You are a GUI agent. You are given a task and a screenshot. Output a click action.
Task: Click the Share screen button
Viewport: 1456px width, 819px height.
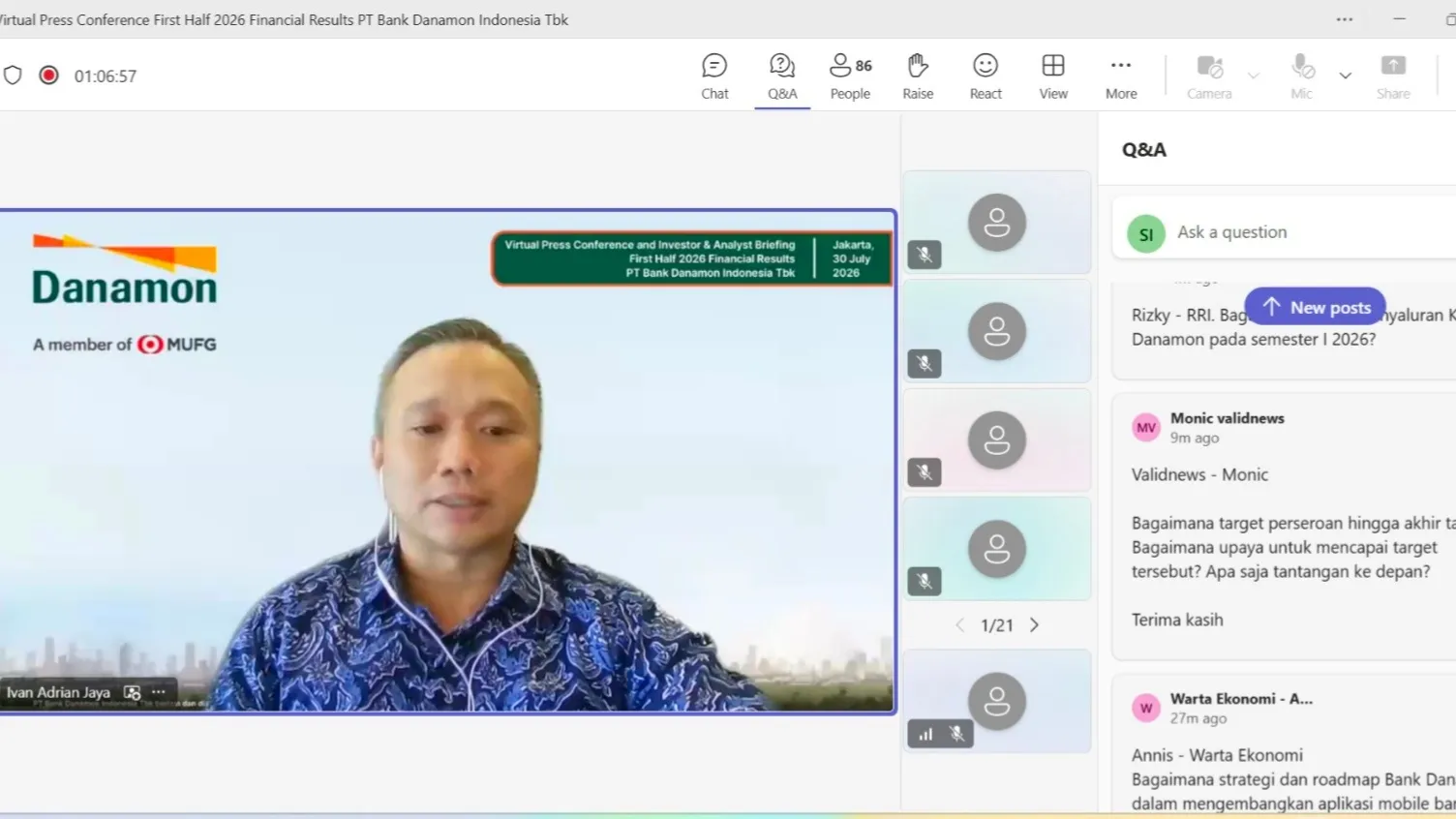(x=1393, y=76)
